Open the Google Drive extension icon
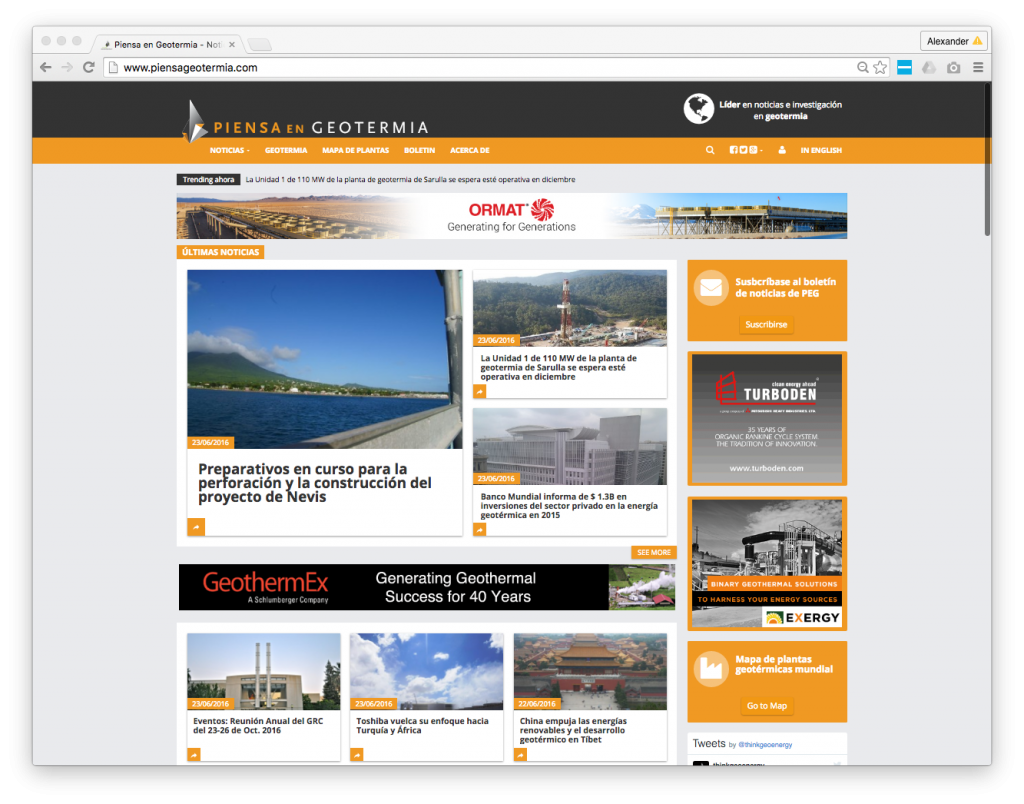Screen dimensions: 1024x804 929,67
